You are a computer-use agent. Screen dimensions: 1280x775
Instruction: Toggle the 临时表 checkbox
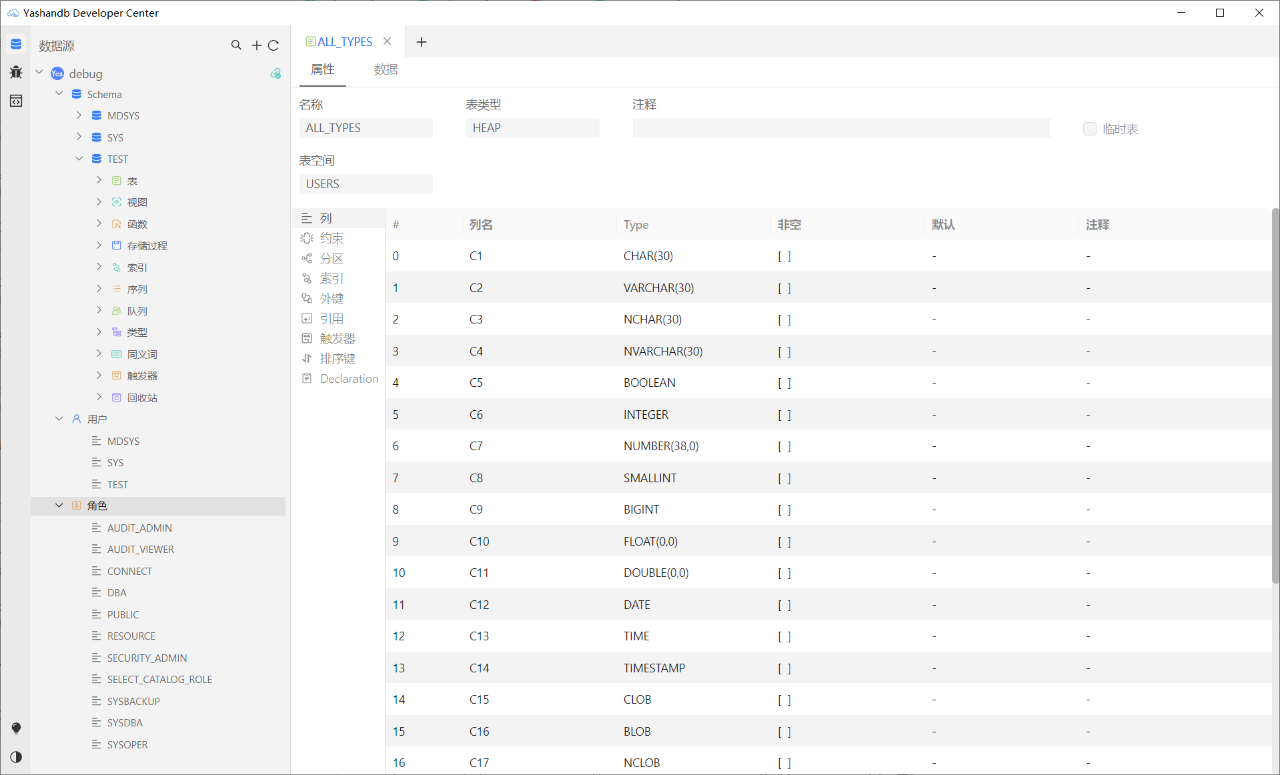click(x=1090, y=129)
